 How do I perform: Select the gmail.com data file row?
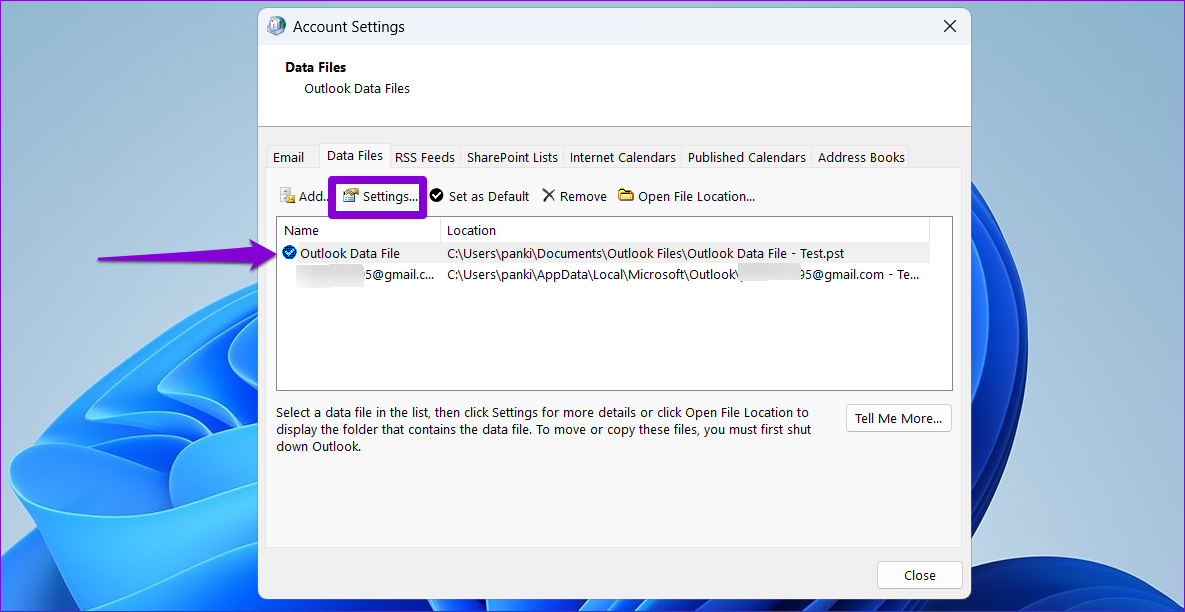tap(603, 275)
